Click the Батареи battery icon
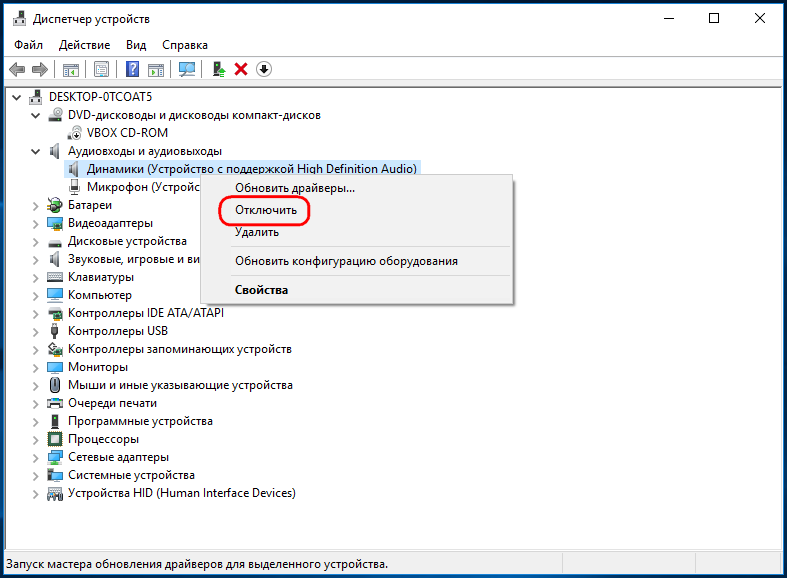787x578 pixels. coord(54,205)
